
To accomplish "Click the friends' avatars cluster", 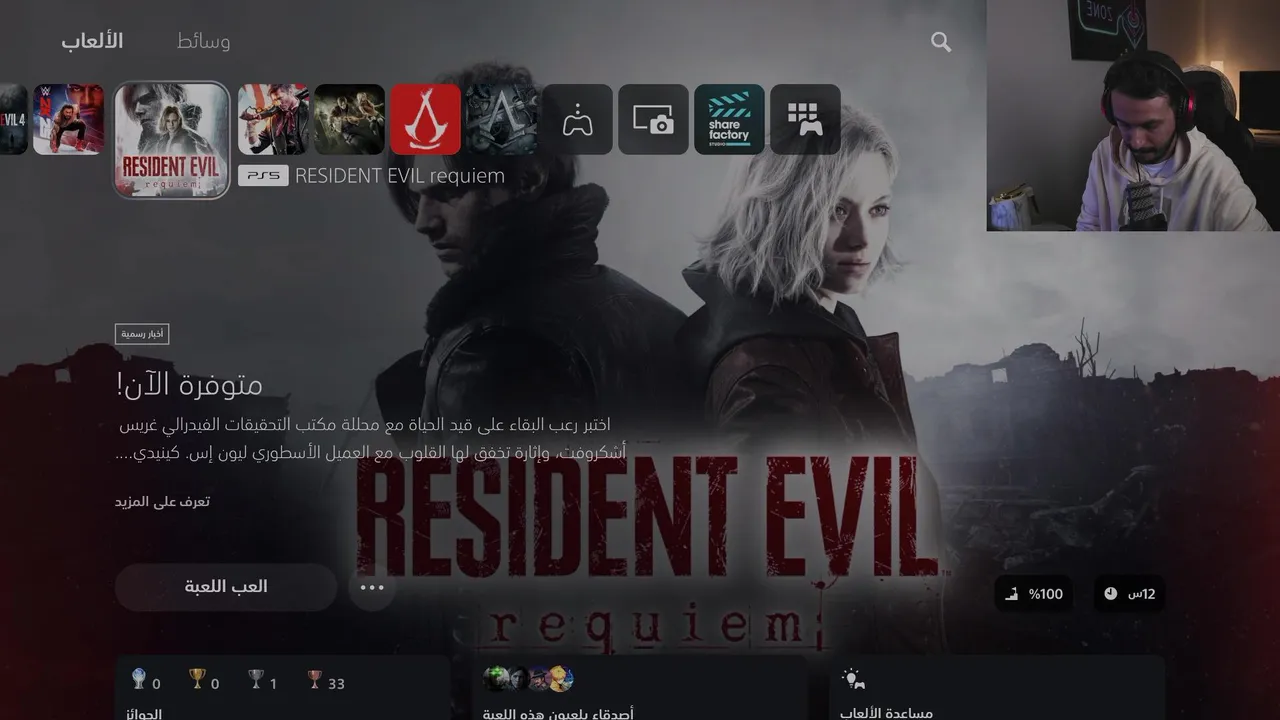I will tap(528, 679).
